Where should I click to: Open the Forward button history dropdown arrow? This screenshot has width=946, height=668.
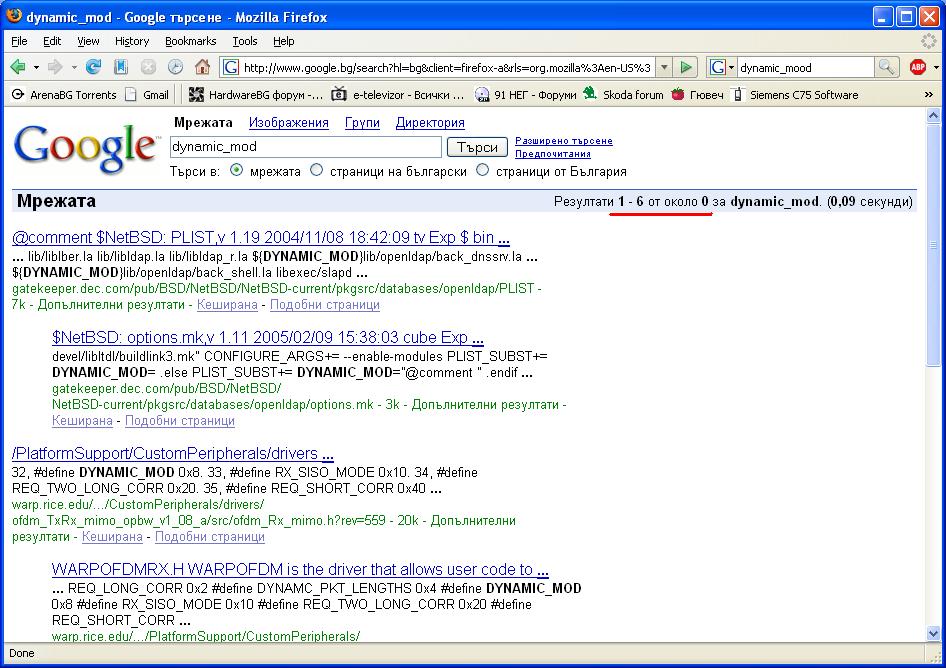[74, 68]
